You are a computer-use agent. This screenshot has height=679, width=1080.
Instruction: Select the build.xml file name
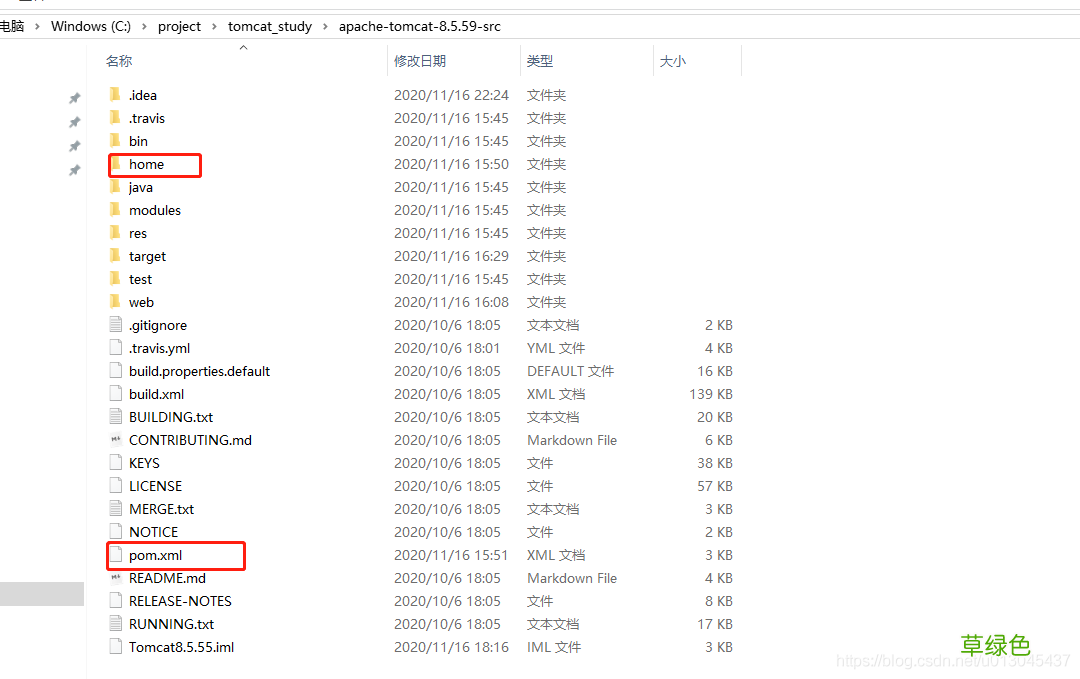pyautogui.click(x=156, y=394)
